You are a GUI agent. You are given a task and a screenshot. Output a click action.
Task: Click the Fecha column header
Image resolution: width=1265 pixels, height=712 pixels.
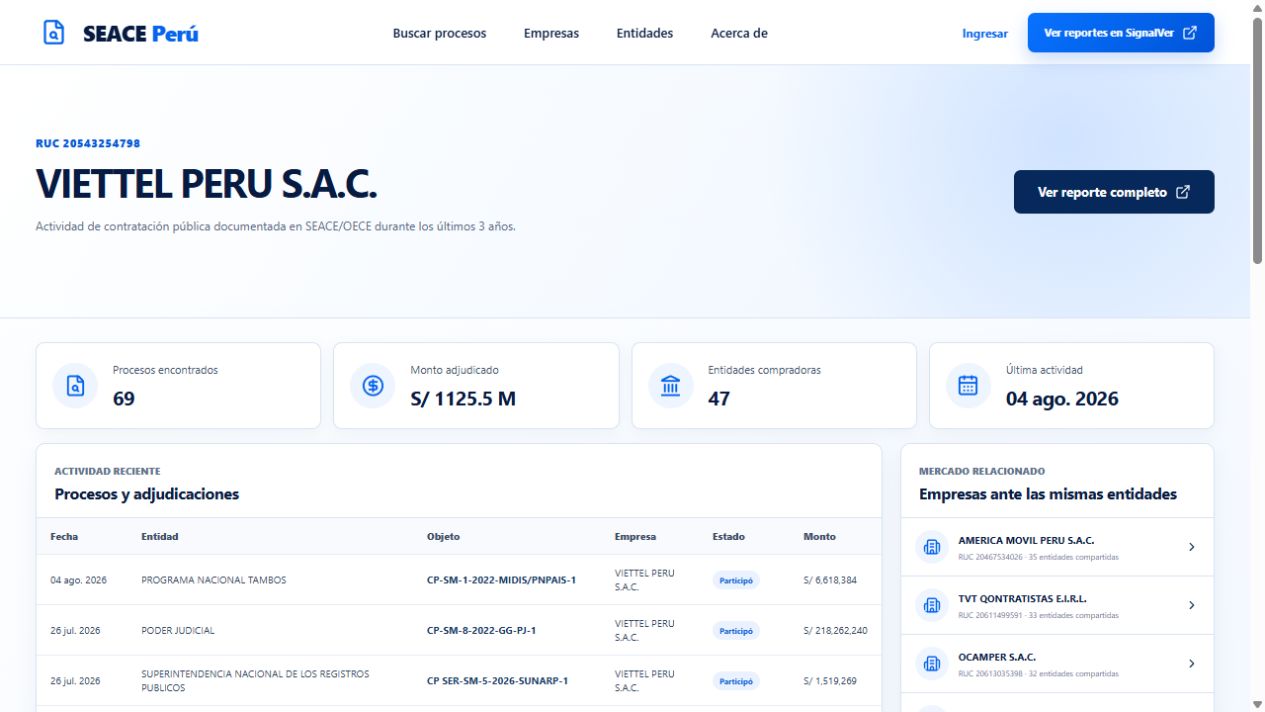tap(64, 537)
